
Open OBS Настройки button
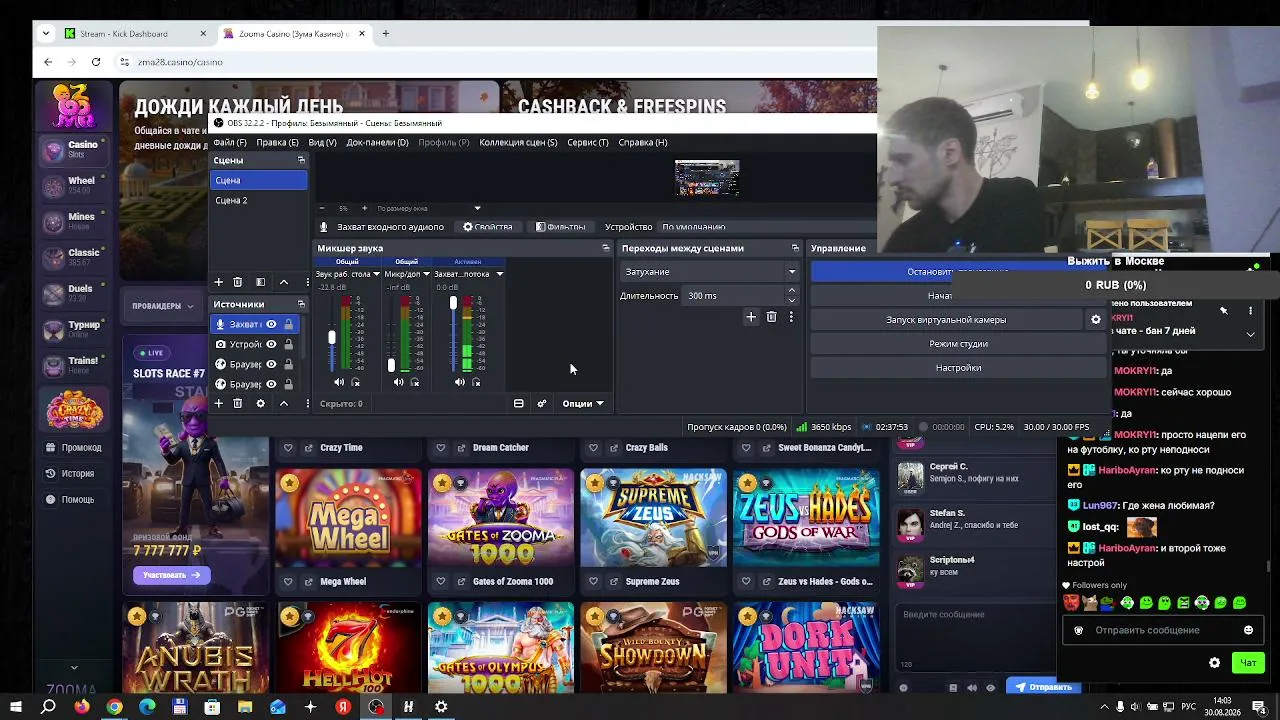(958, 368)
